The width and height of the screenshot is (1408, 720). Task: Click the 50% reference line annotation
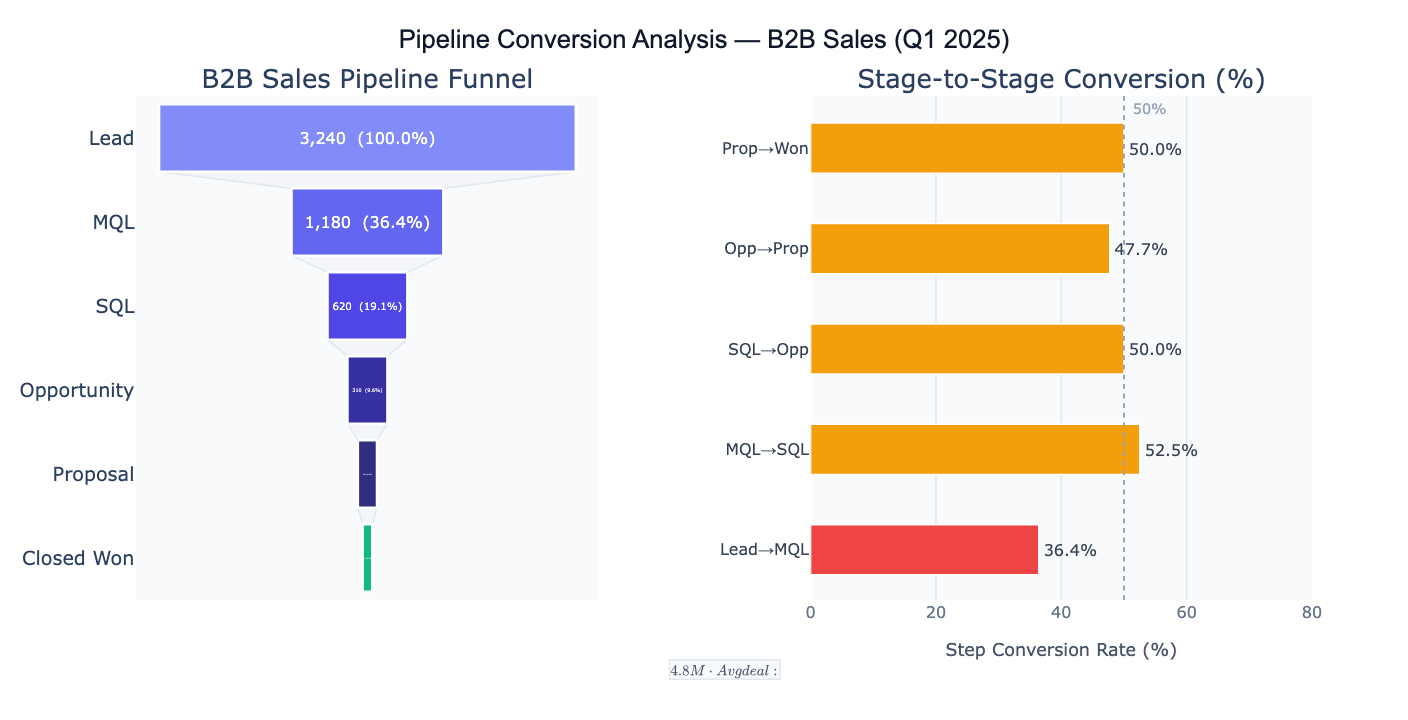coord(1149,109)
